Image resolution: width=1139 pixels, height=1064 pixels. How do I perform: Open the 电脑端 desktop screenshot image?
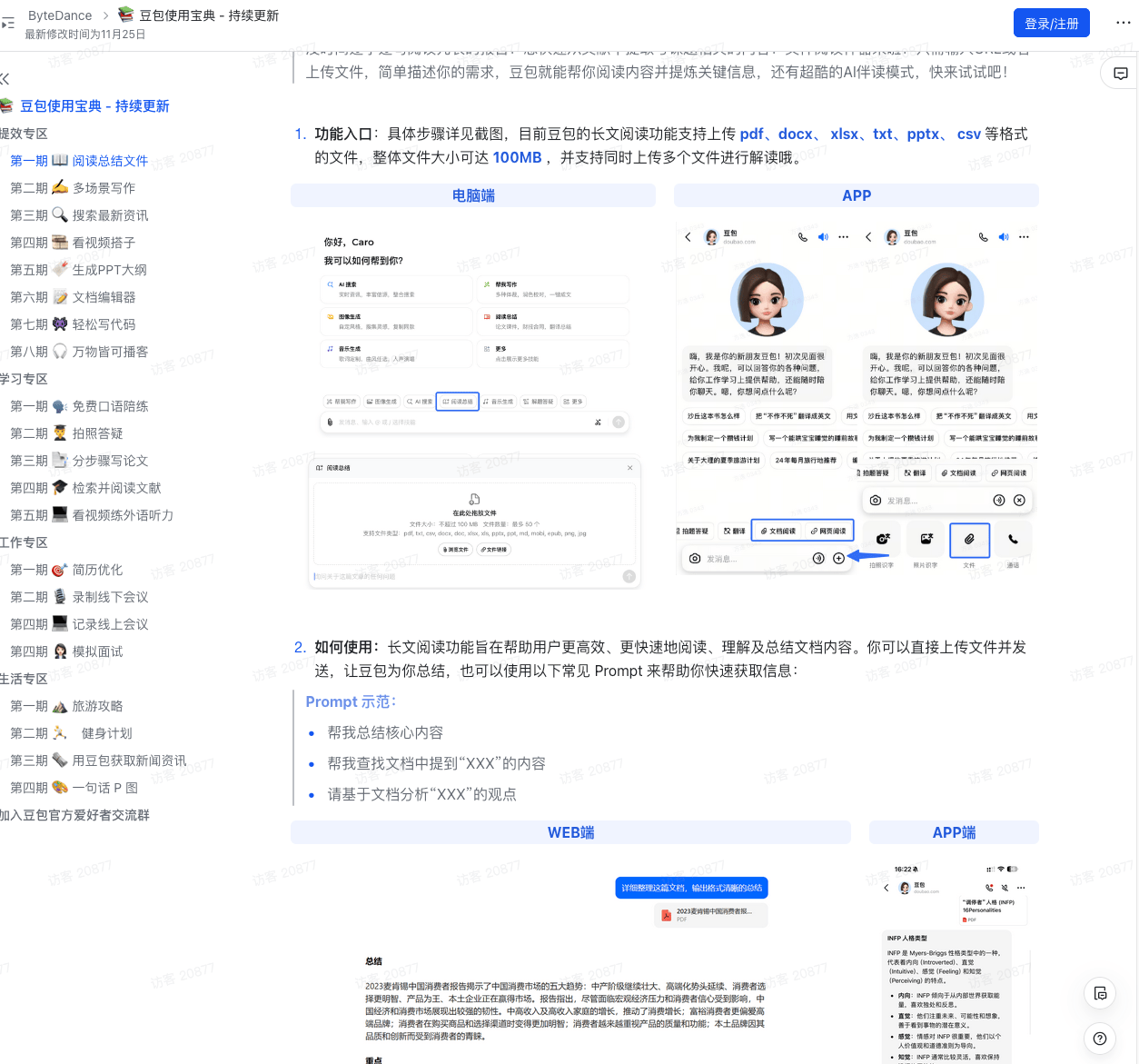tap(474, 407)
